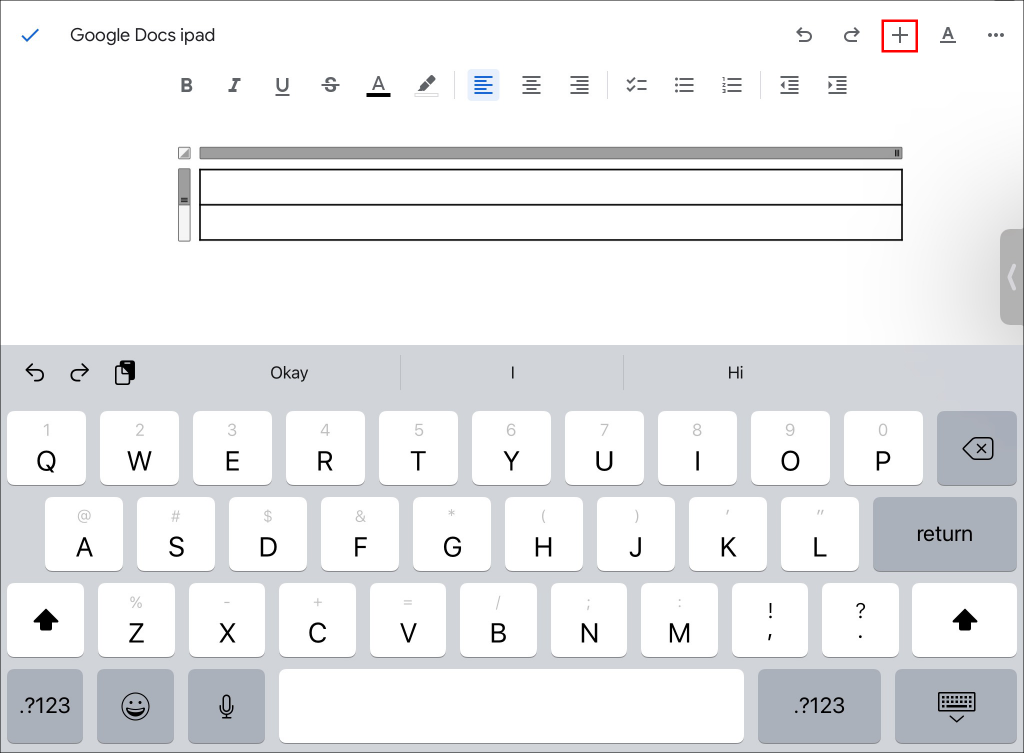
Task: Toggle underline formatting
Action: [x=282, y=85]
